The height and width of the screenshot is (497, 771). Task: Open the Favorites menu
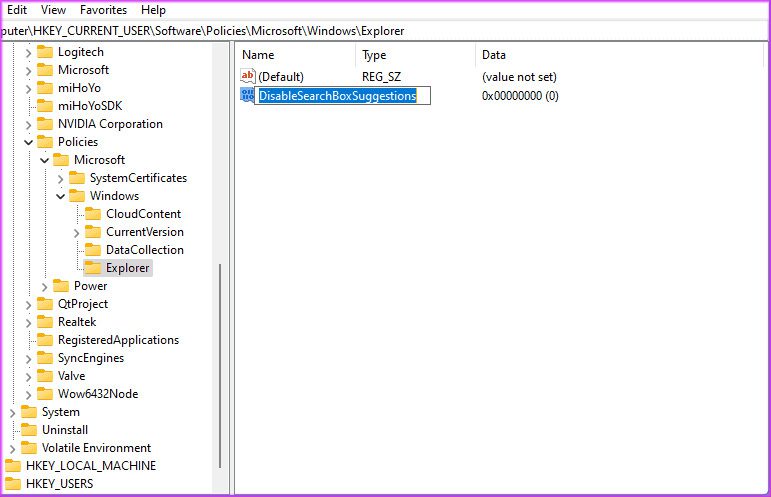click(103, 10)
